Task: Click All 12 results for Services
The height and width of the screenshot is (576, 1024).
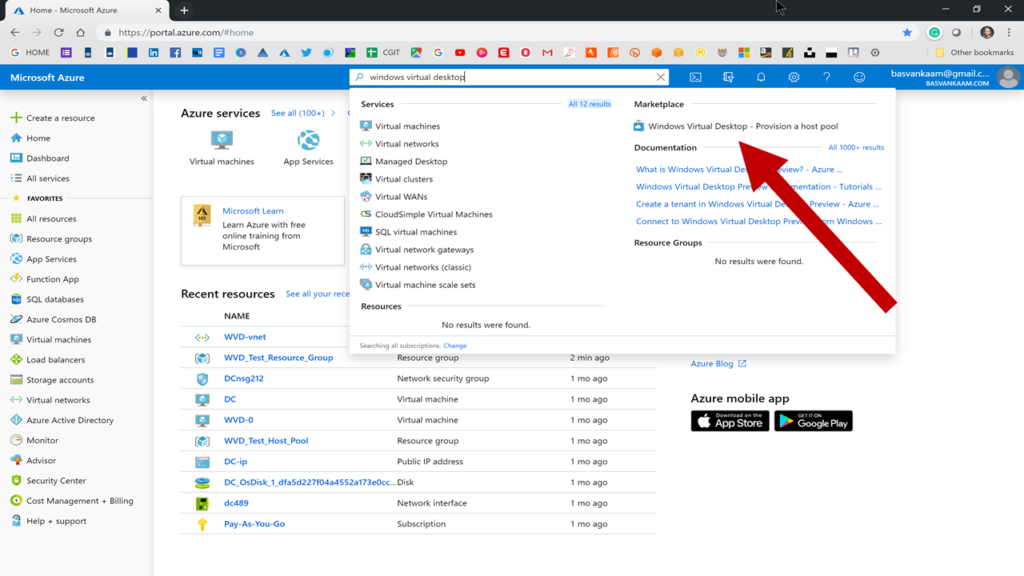Action: [590, 104]
